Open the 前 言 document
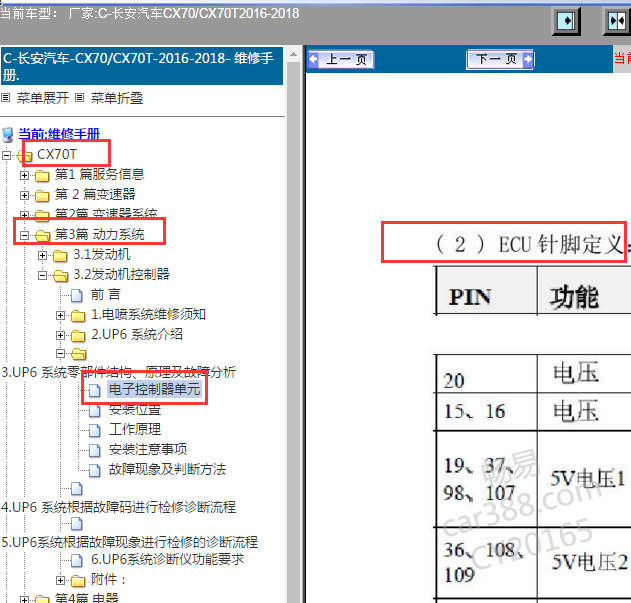Screen dimensions: 631x603 point(105,294)
